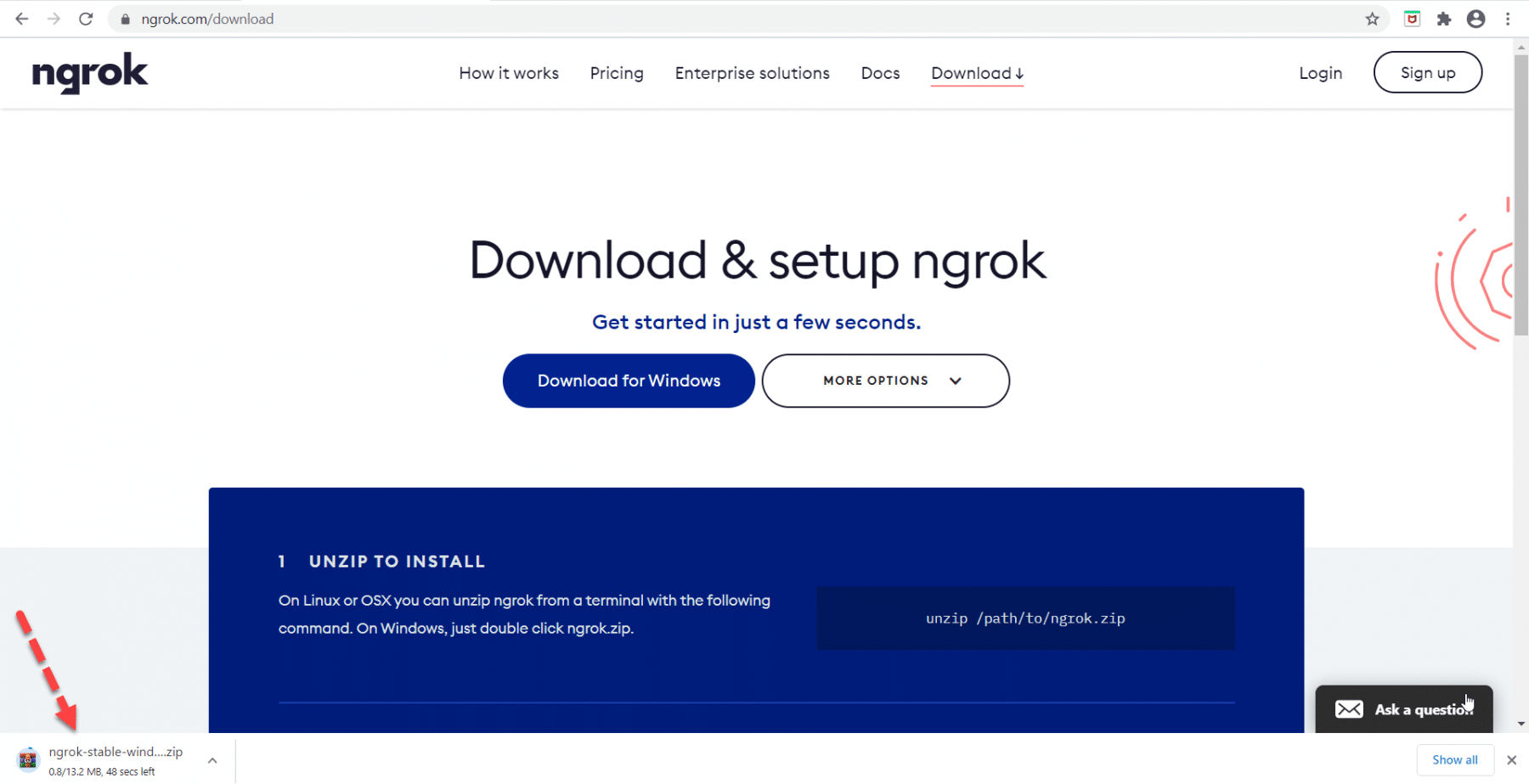The image size is (1529, 784).
Task: Open the Chrome profile avatar
Action: tap(1476, 19)
